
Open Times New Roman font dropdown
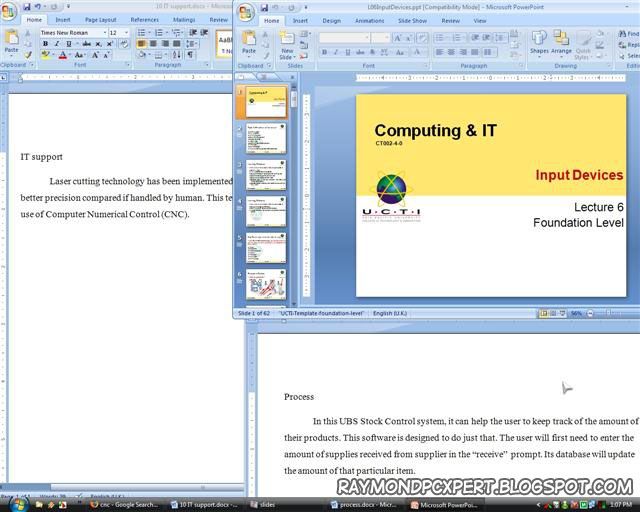105,33
